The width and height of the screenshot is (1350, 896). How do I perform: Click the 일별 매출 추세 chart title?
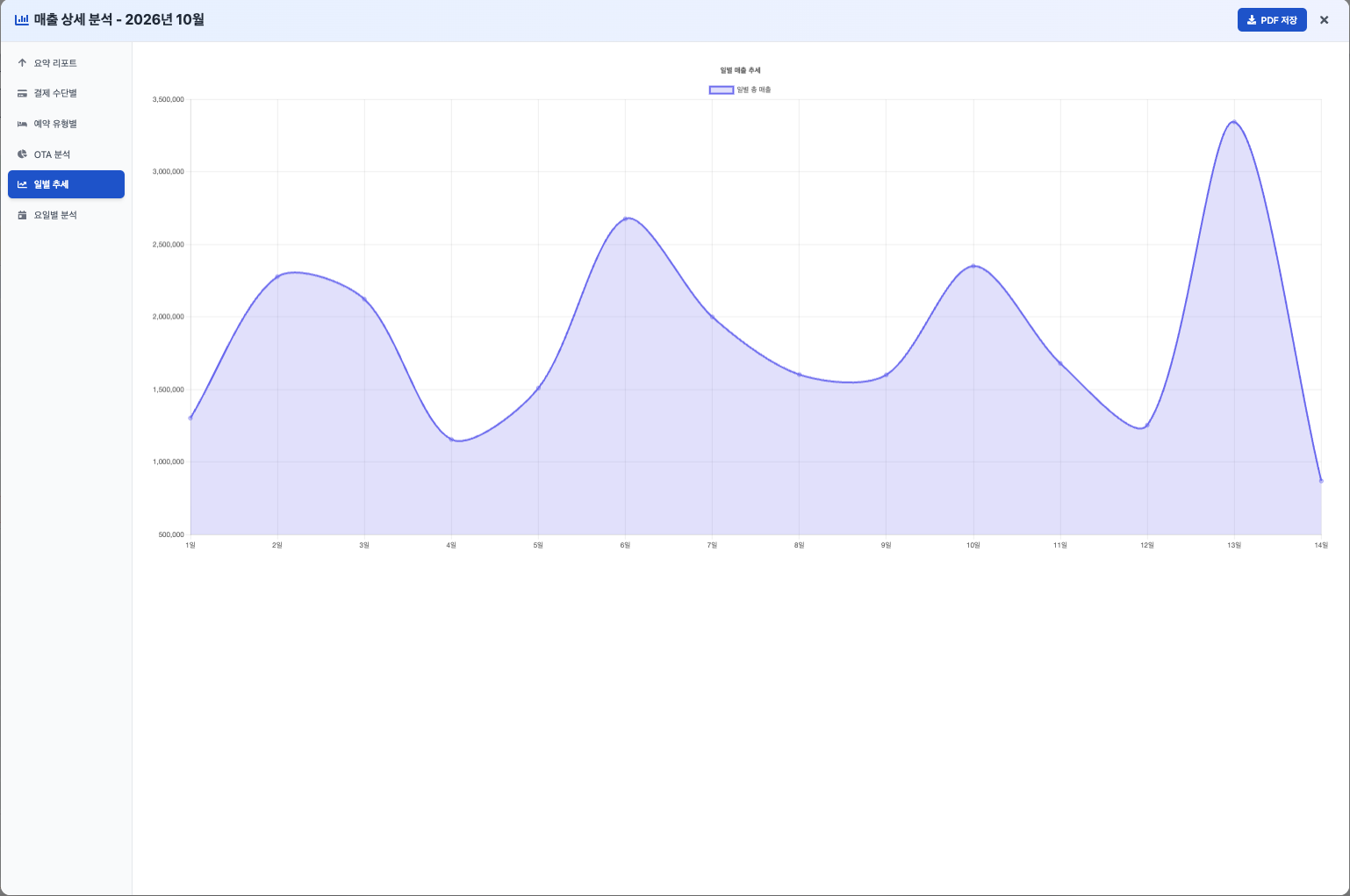[x=740, y=70]
